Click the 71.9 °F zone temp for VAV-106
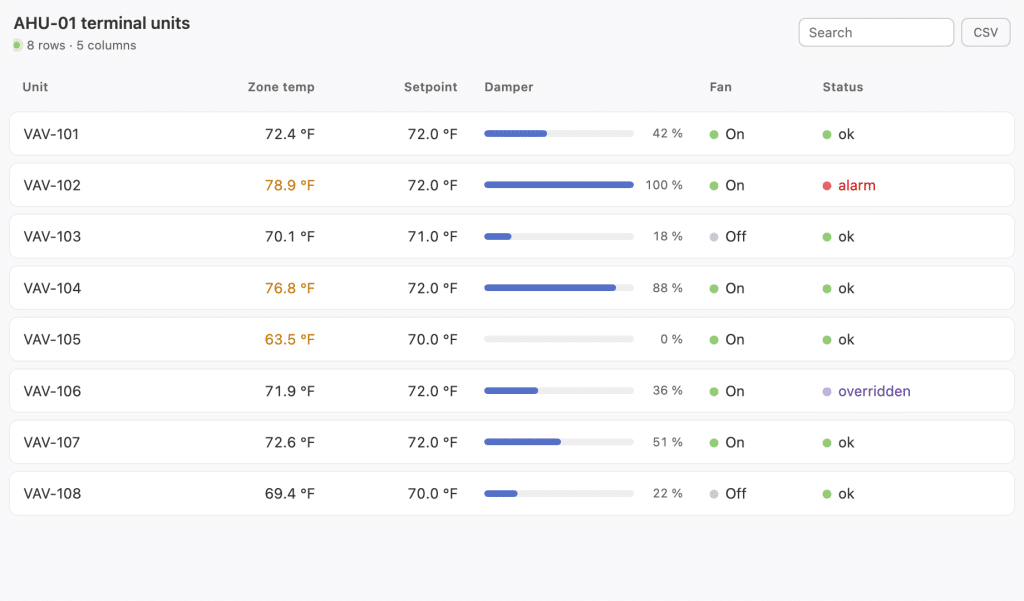This screenshot has width=1024, height=601. [x=289, y=391]
